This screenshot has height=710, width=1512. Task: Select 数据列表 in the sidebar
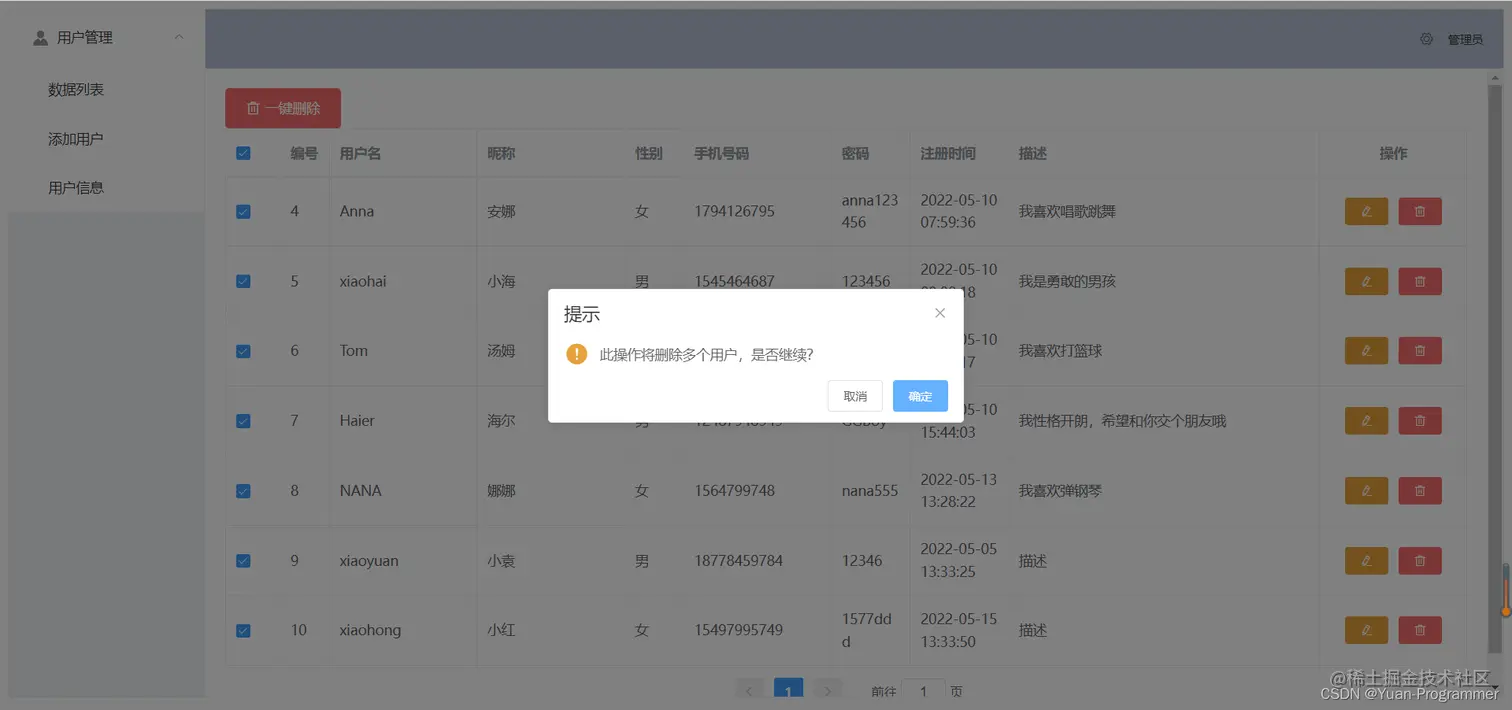point(75,89)
